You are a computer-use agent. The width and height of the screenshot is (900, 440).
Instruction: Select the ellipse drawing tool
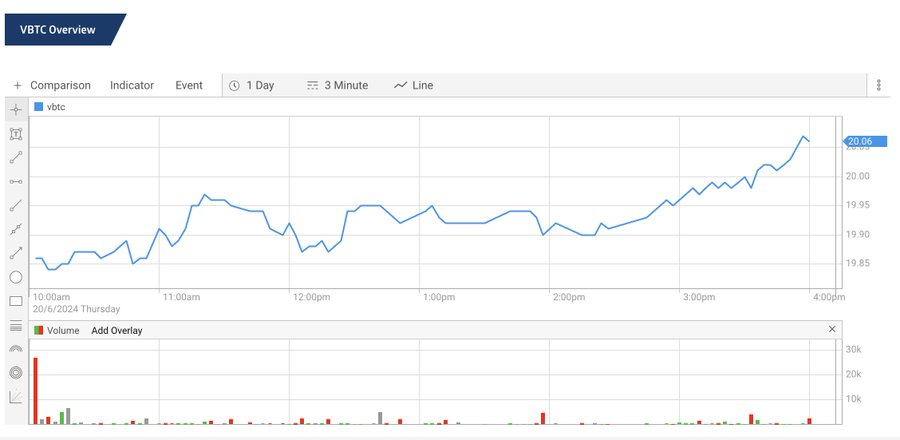[16, 277]
